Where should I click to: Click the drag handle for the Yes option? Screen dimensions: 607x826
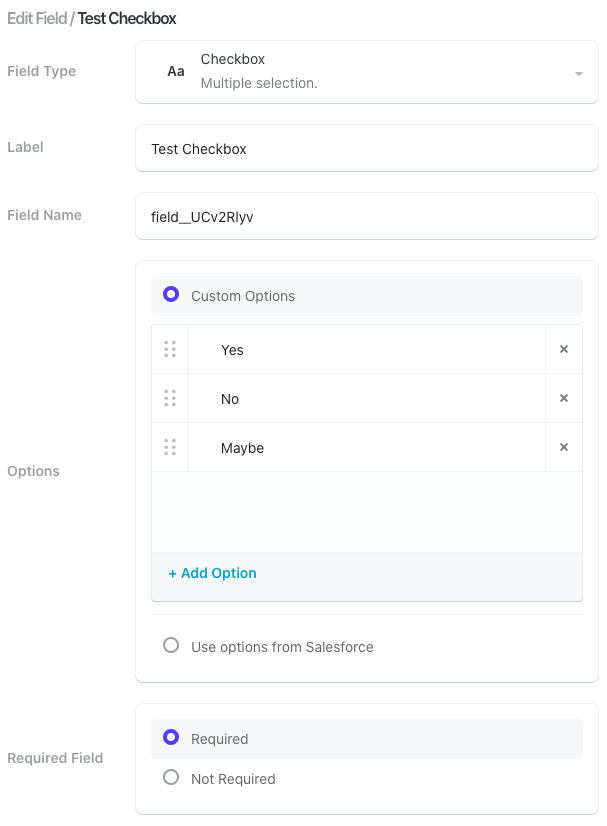pos(170,349)
